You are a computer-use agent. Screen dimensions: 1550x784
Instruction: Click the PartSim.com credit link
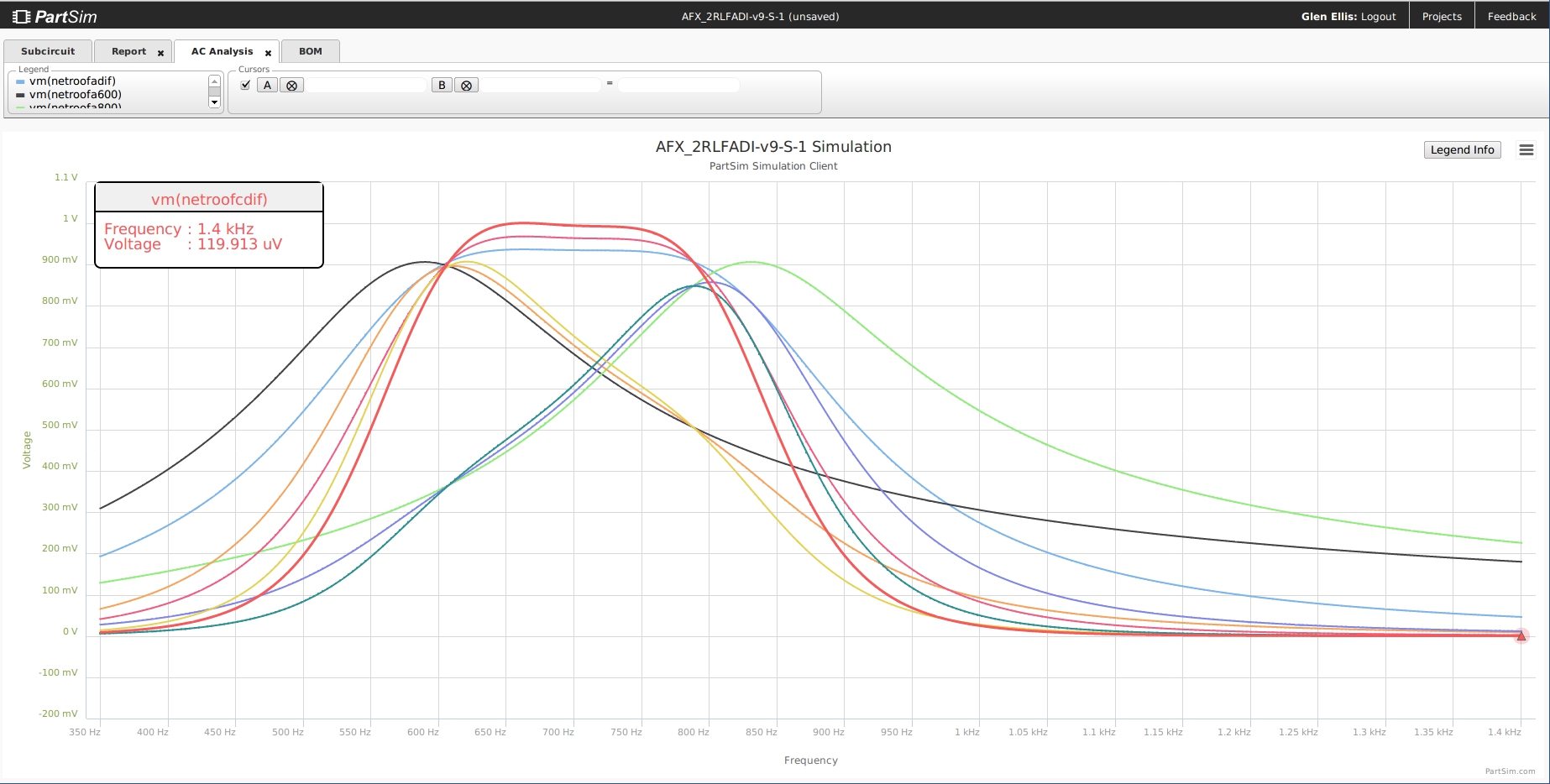1510,771
